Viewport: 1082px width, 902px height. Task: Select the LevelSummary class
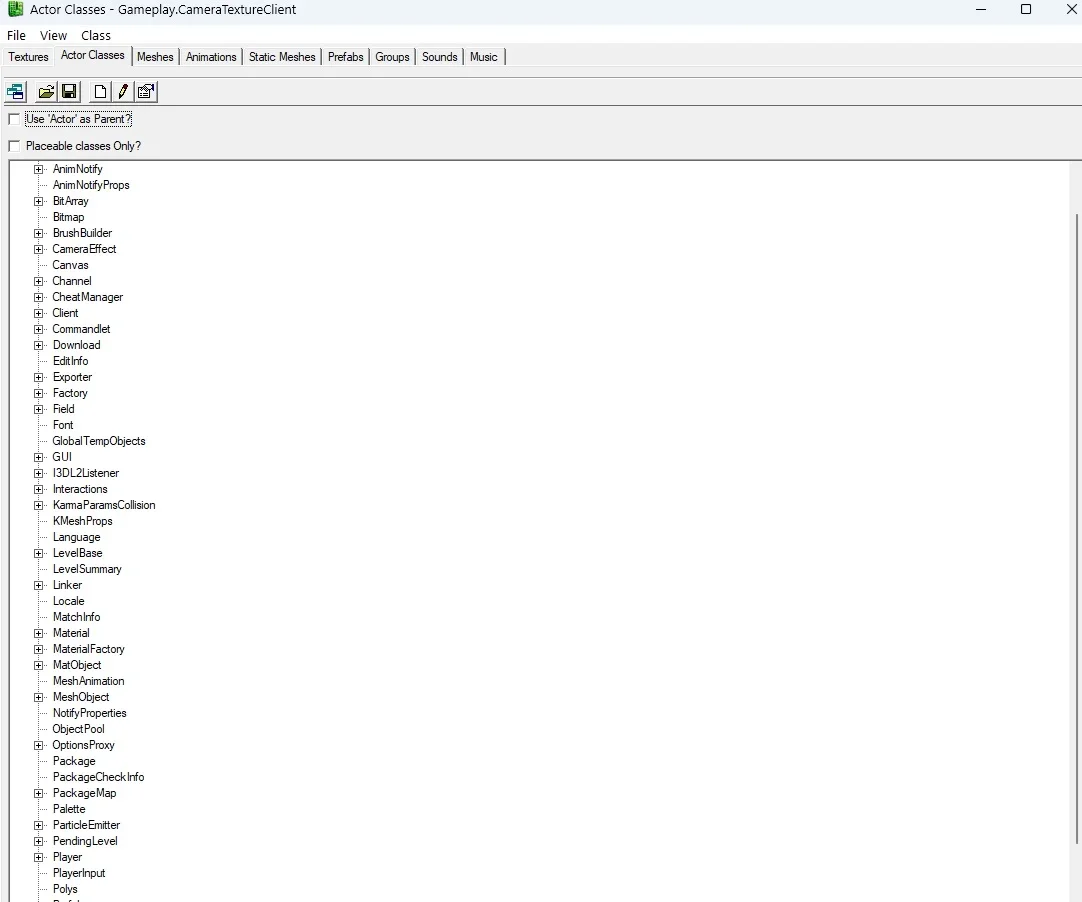pos(87,569)
